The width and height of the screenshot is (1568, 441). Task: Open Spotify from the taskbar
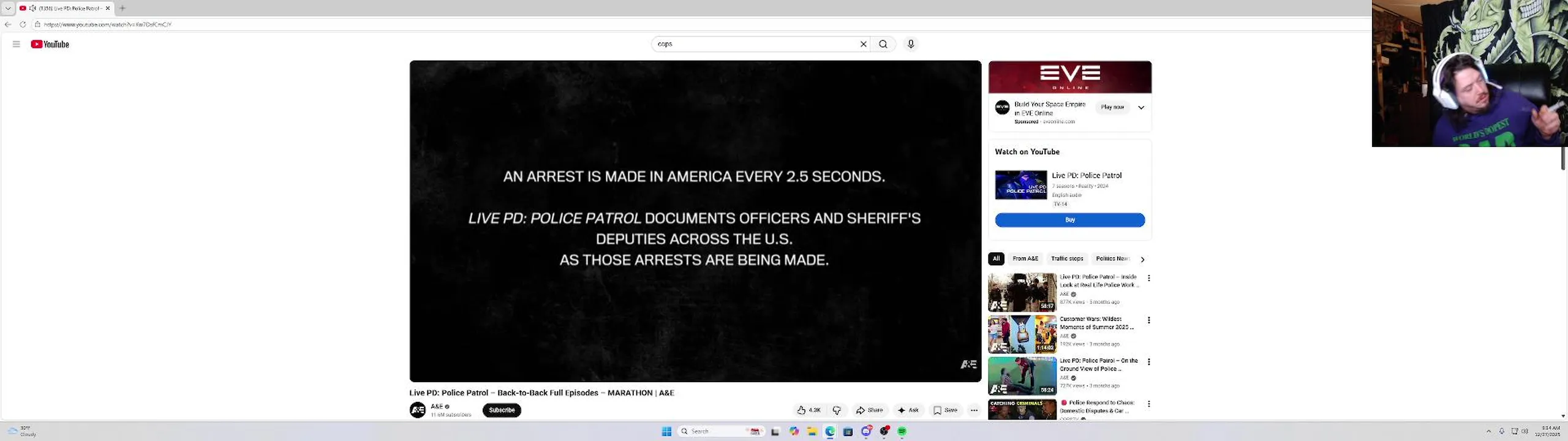click(x=902, y=431)
